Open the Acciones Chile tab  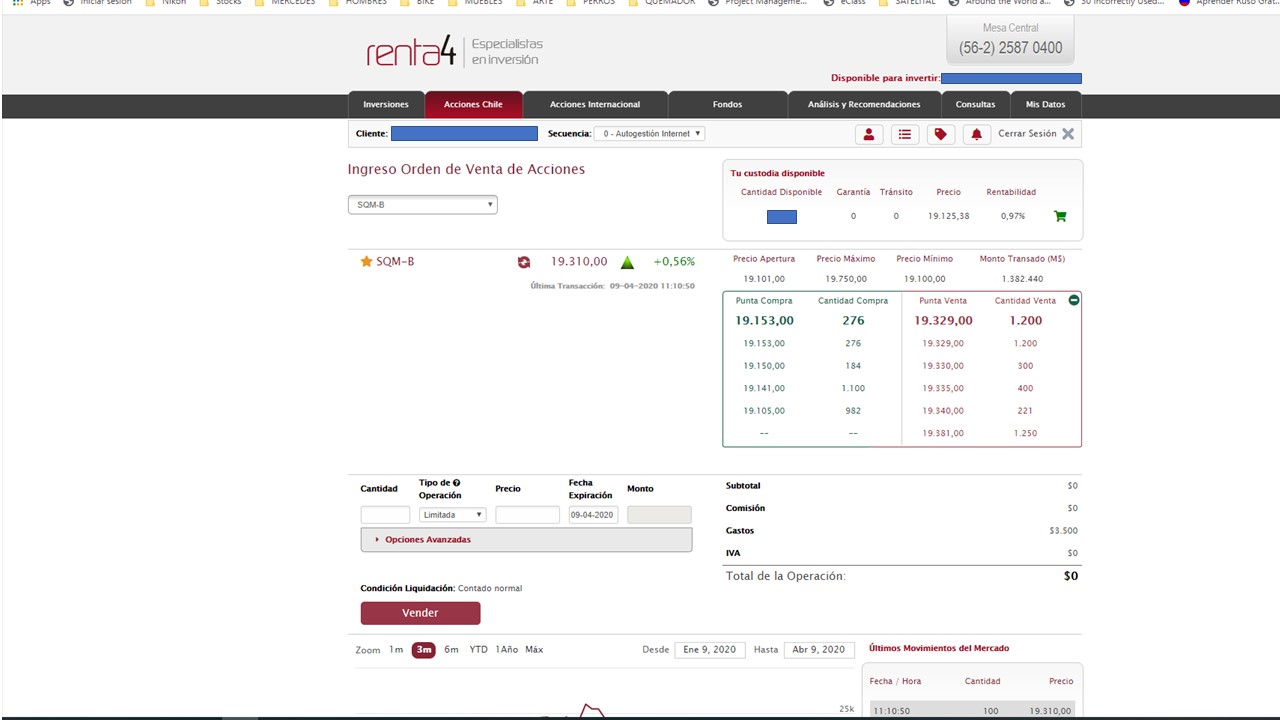click(473, 104)
